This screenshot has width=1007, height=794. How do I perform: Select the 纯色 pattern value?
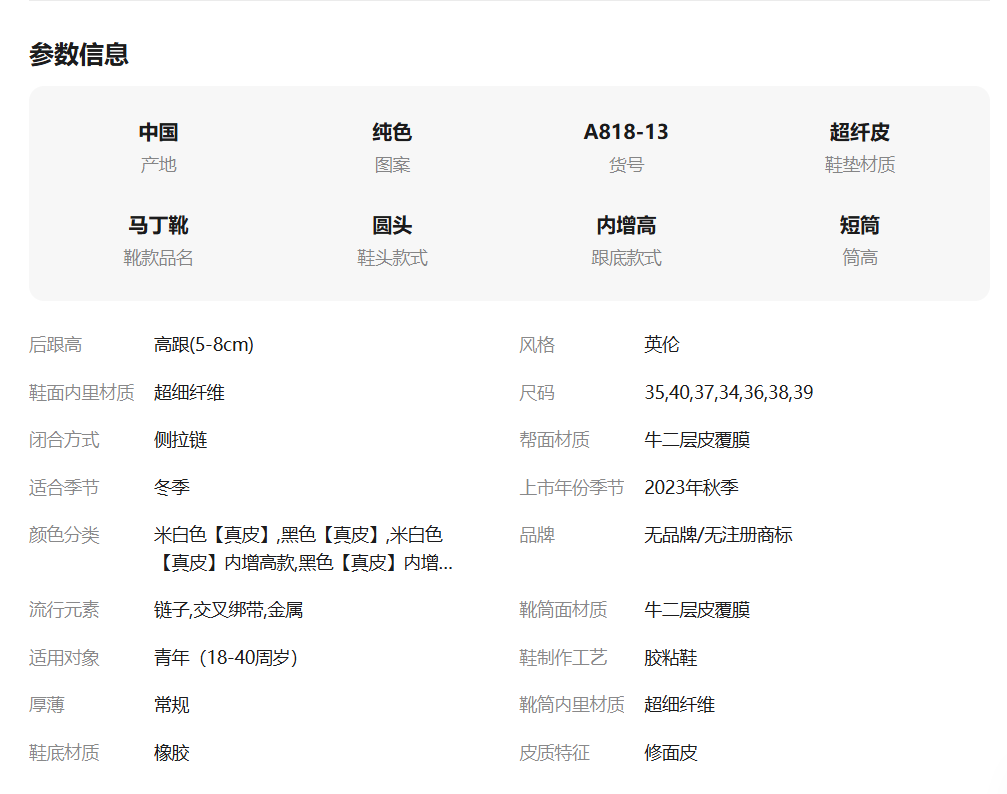(392, 132)
